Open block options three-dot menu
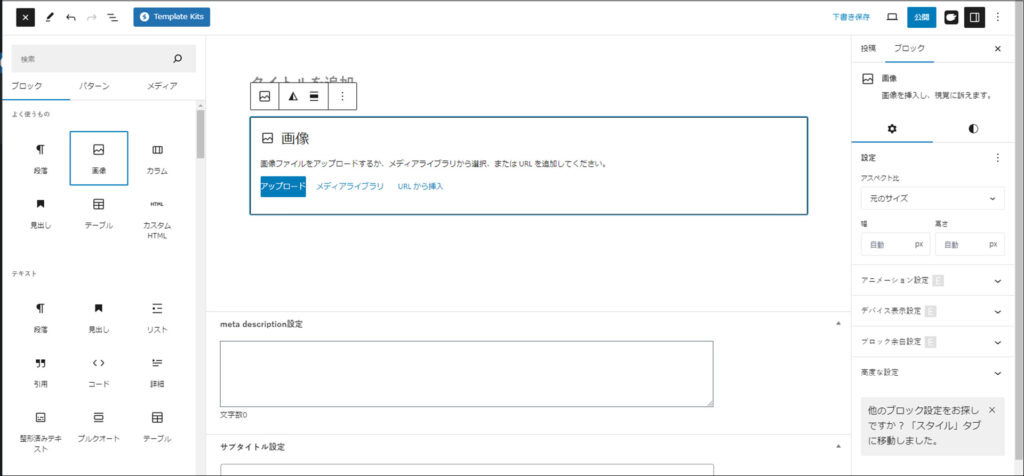Viewport: 1024px width, 476px height. (342, 96)
